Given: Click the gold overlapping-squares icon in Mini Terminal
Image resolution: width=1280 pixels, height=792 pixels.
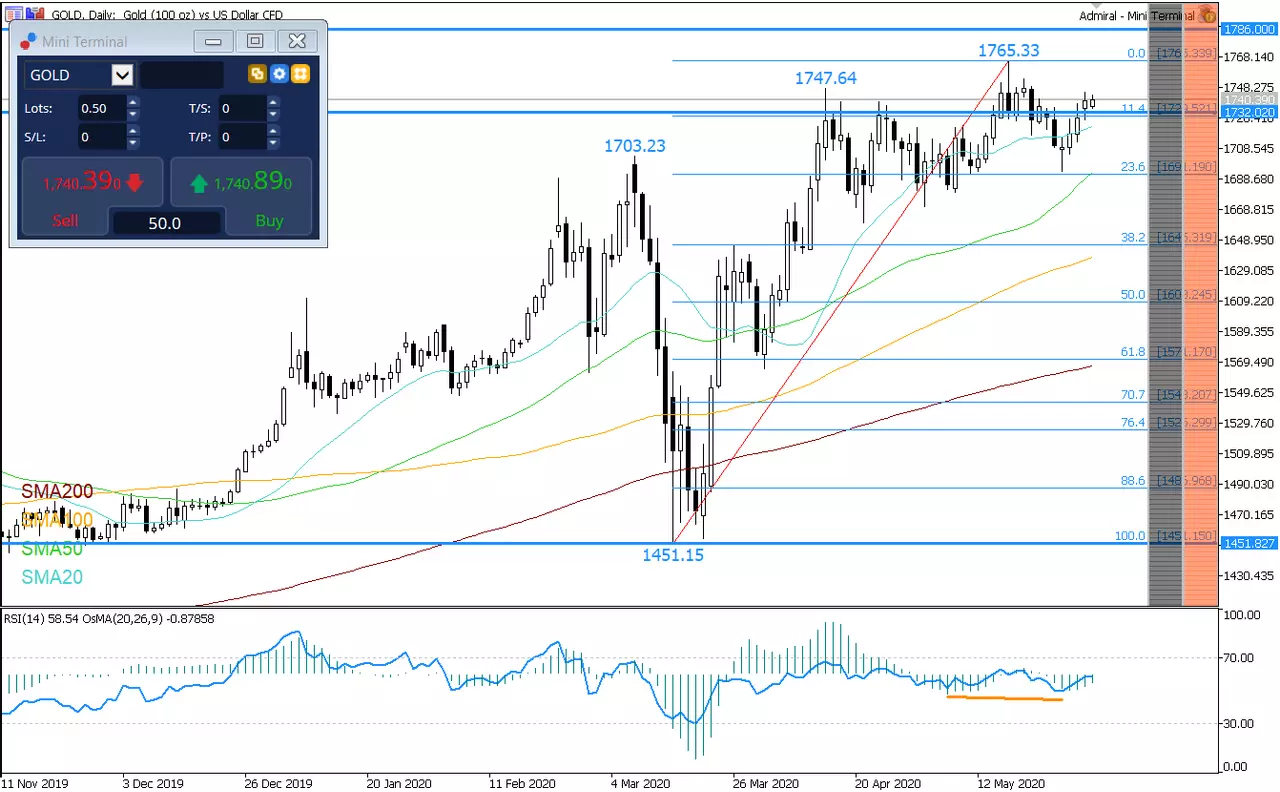Looking at the screenshot, I should pos(257,74).
